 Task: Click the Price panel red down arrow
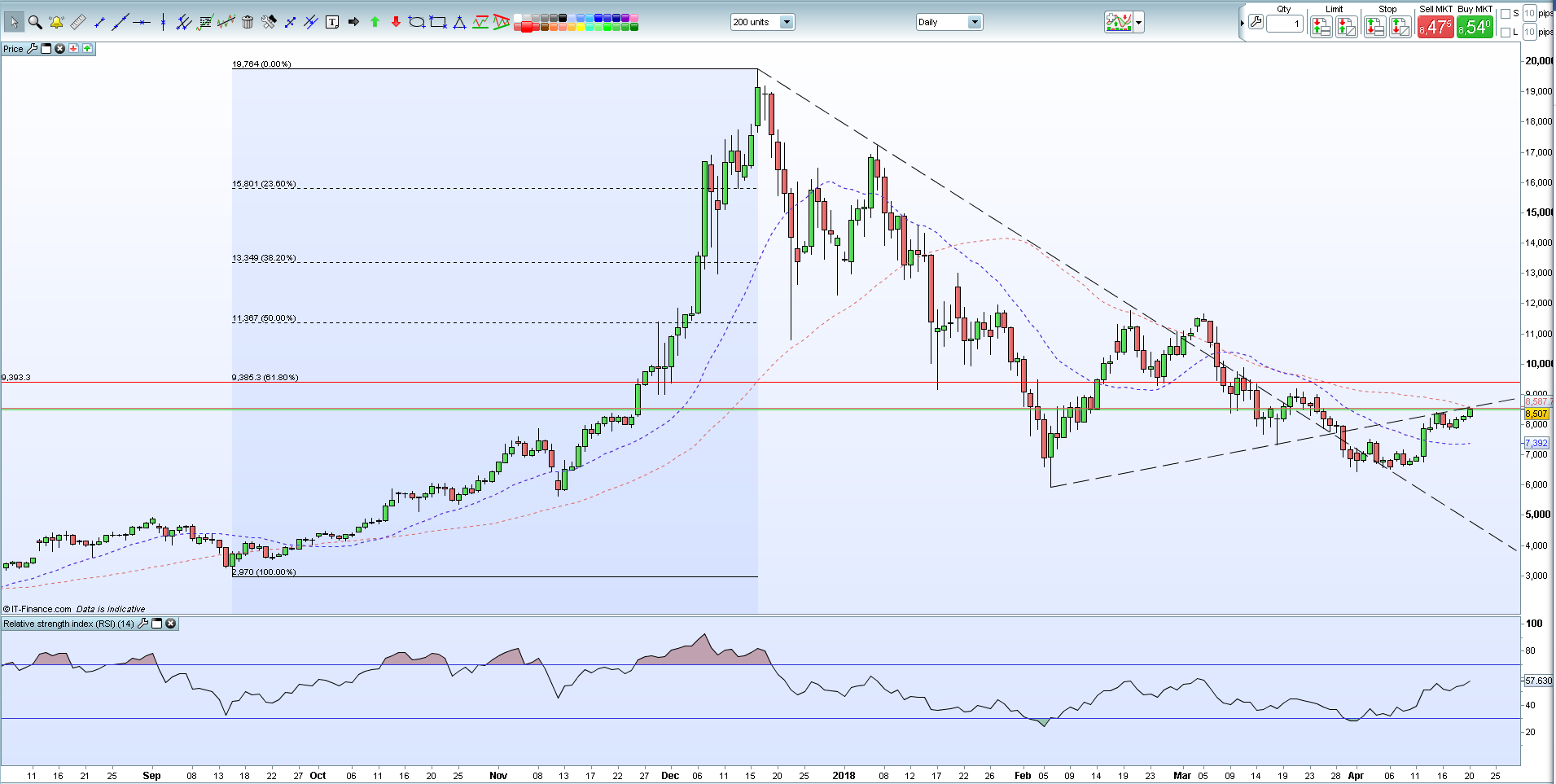click(73, 49)
